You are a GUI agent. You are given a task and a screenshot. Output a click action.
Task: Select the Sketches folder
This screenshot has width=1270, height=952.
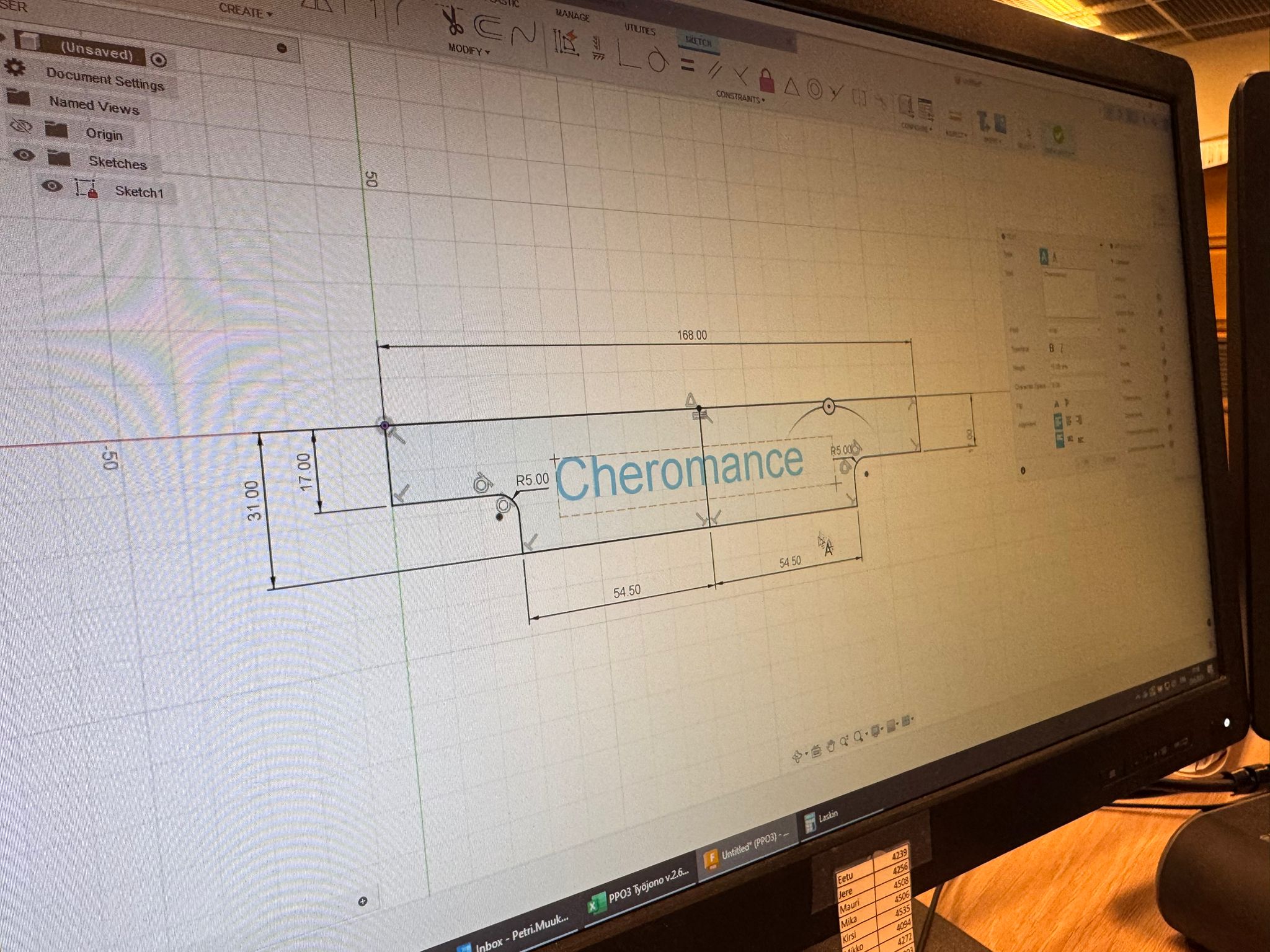pos(117,162)
